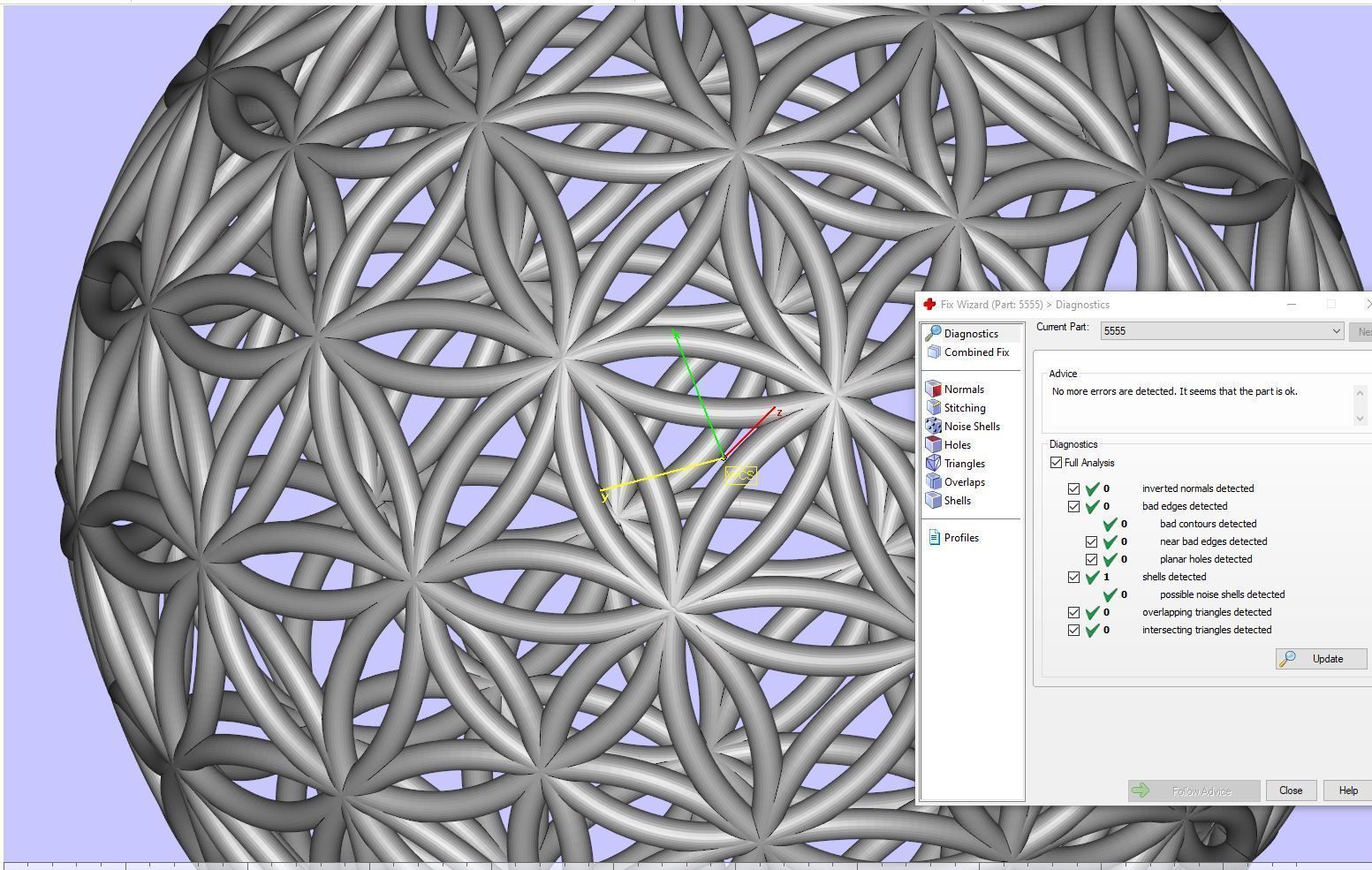
Task: Click the Combined Fix cube icon
Action: point(933,352)
